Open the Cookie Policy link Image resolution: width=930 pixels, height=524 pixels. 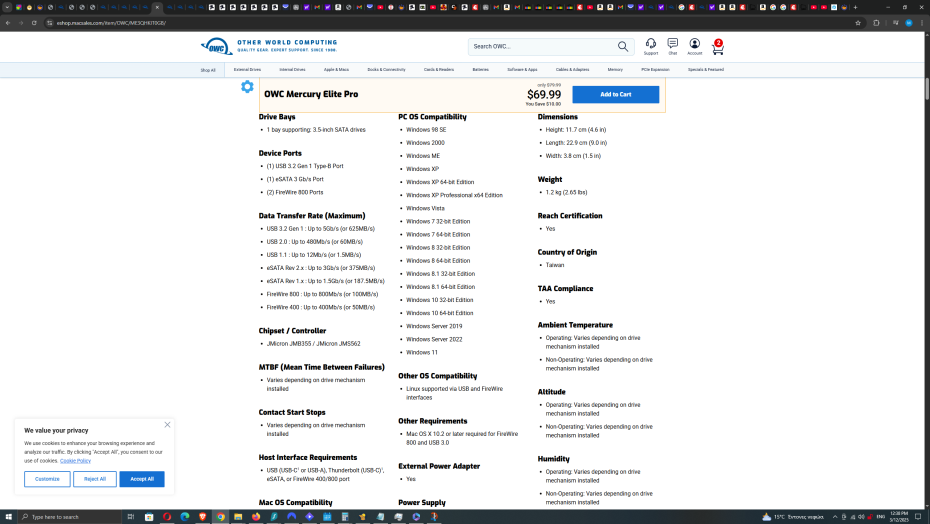(x=75, y=461)
